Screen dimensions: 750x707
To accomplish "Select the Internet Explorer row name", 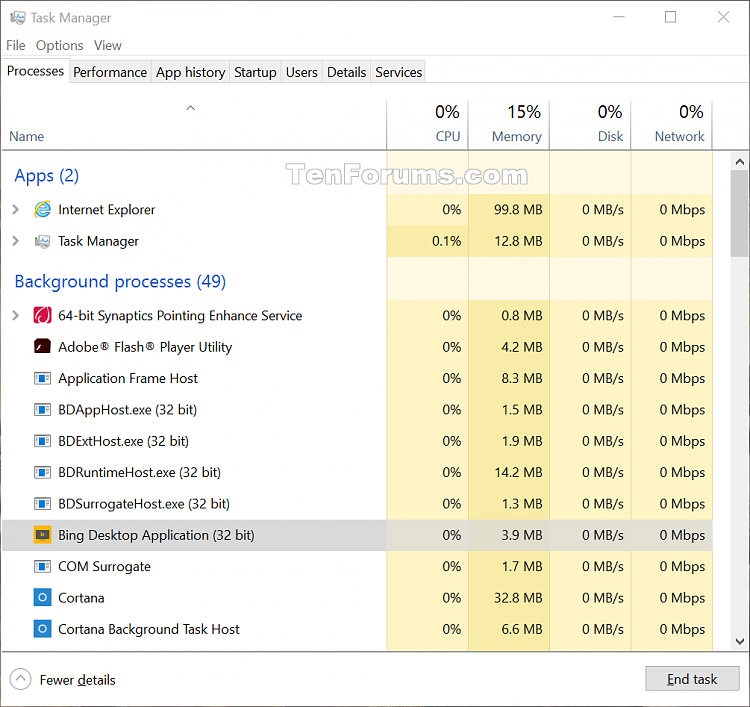I will 107,210.
